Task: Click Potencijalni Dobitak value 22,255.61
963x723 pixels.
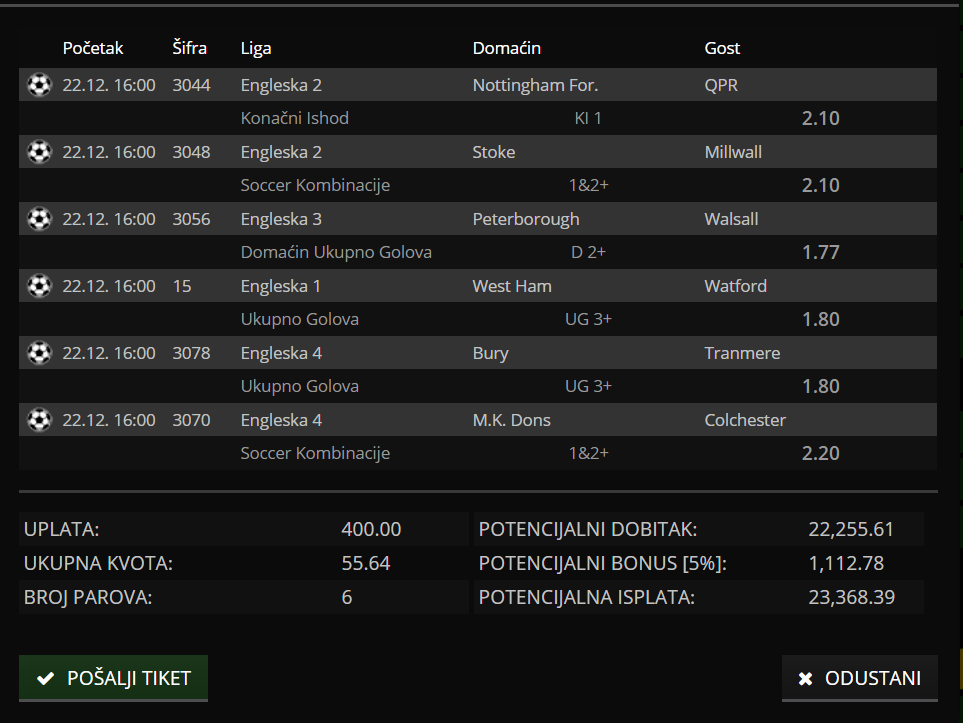Action: point(851,529)
